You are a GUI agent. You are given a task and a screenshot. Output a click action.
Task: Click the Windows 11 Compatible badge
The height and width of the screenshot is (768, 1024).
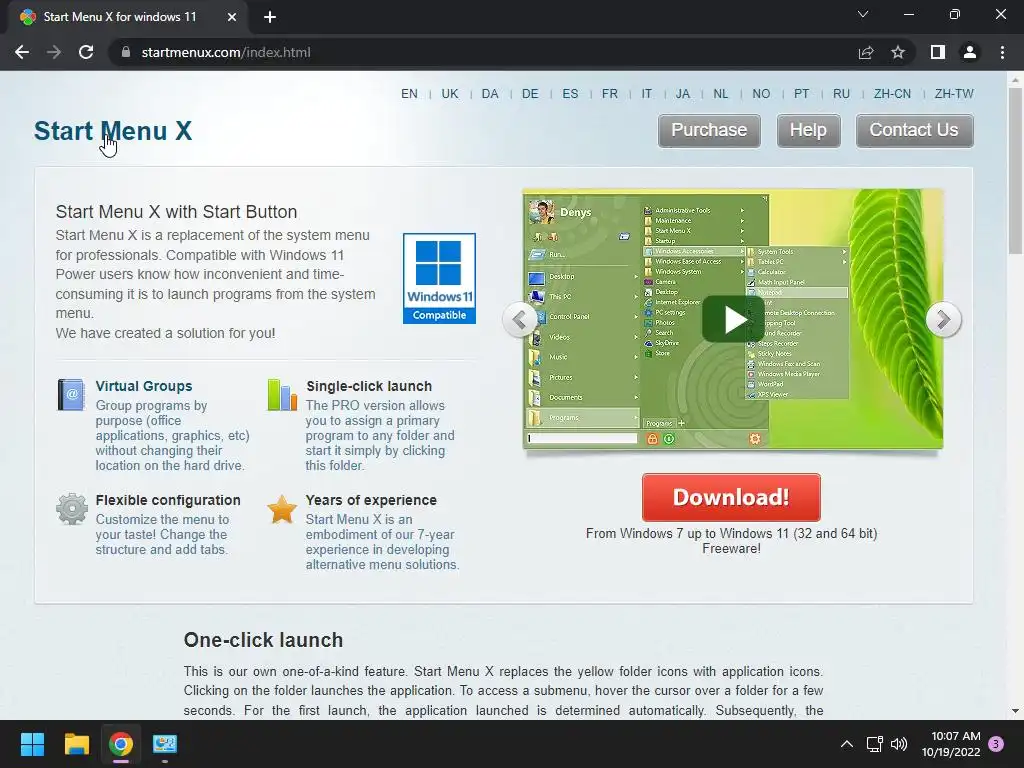point(440,278)
